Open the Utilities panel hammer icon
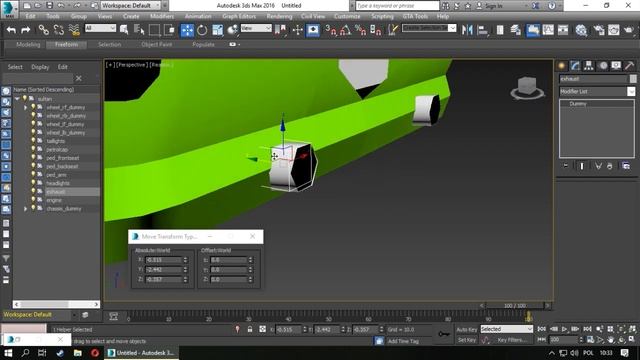 [x=629, y=65]
